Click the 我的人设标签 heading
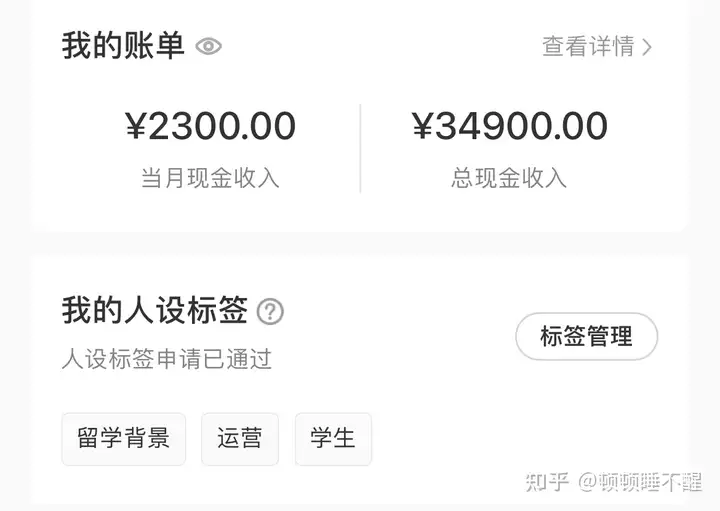 [x=155, y=311]
